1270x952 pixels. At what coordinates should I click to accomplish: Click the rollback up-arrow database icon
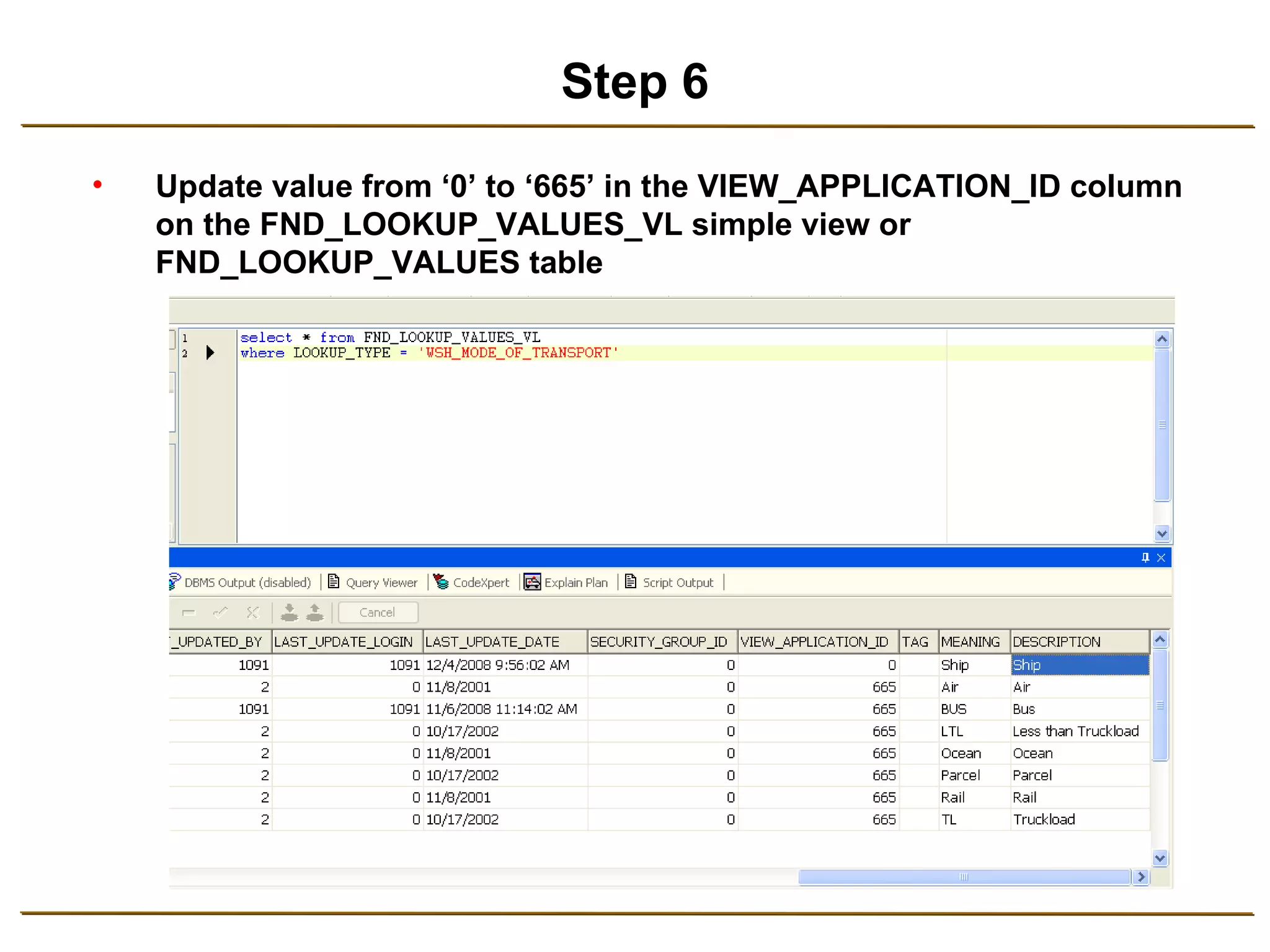316,612
